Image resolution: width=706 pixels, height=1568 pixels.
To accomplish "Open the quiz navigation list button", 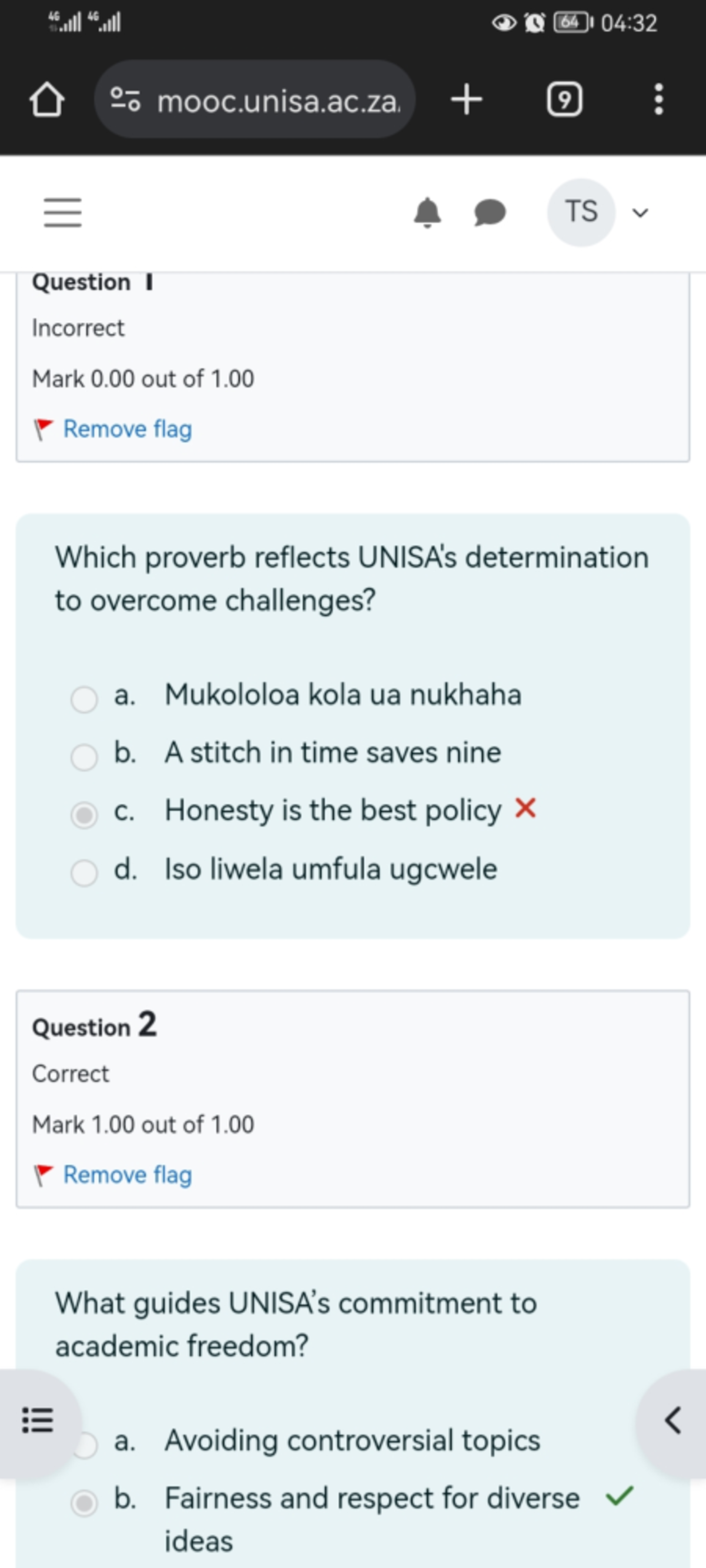I will click(x=38, y=1420).
